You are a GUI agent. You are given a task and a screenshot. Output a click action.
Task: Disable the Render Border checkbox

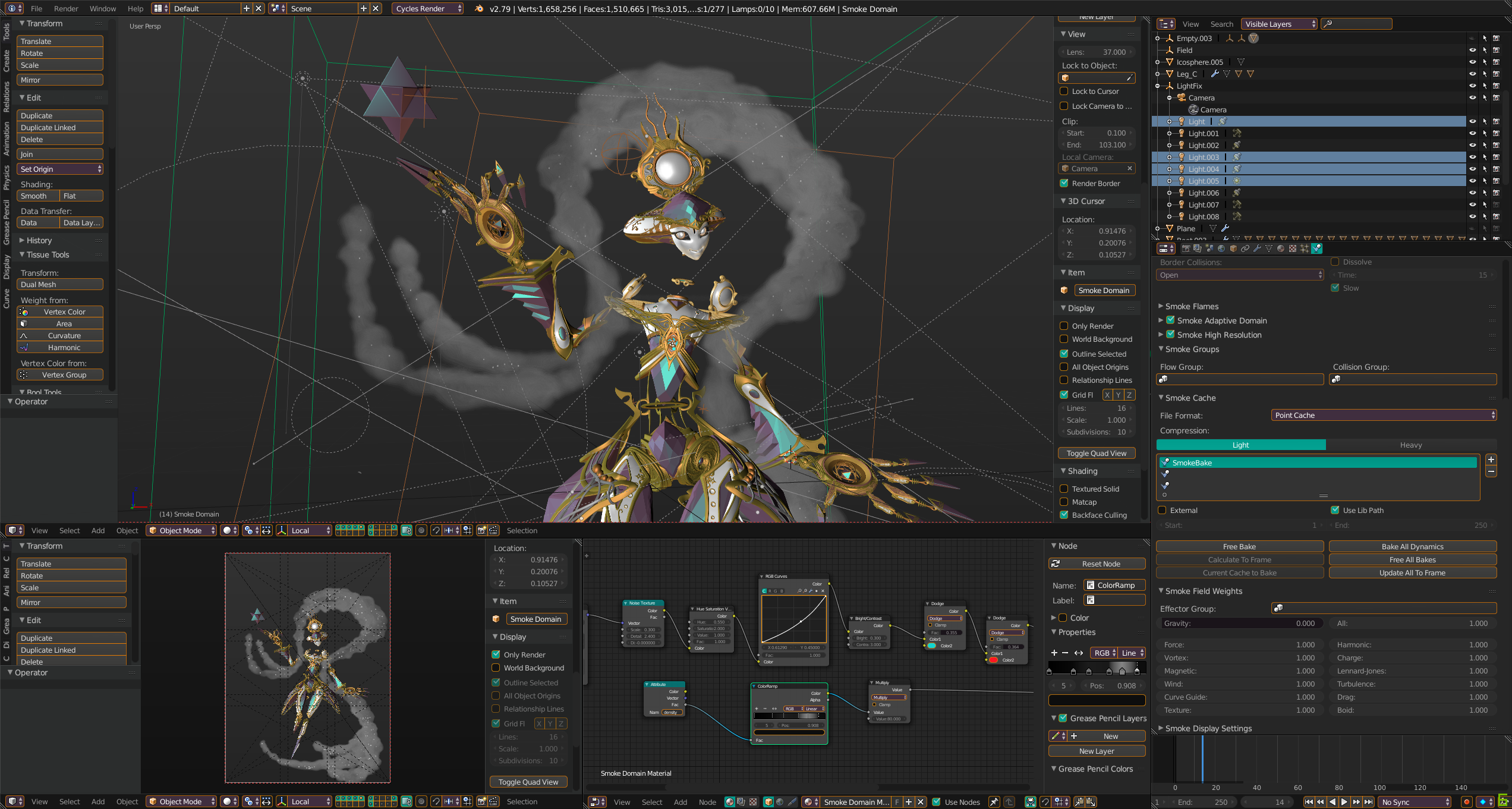pos(1064,183)
